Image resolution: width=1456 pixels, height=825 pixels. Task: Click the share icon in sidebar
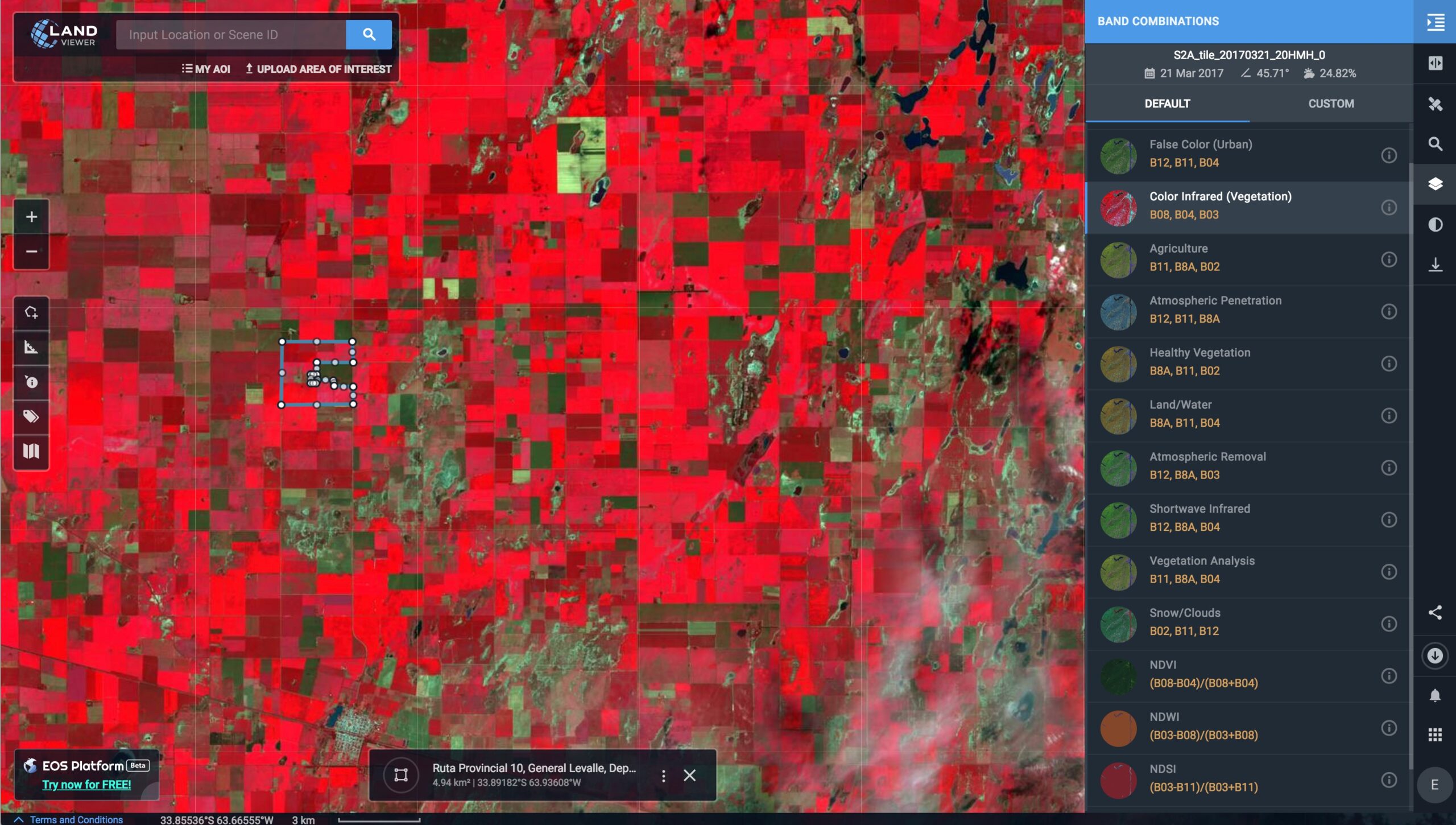coord(1434,612)
